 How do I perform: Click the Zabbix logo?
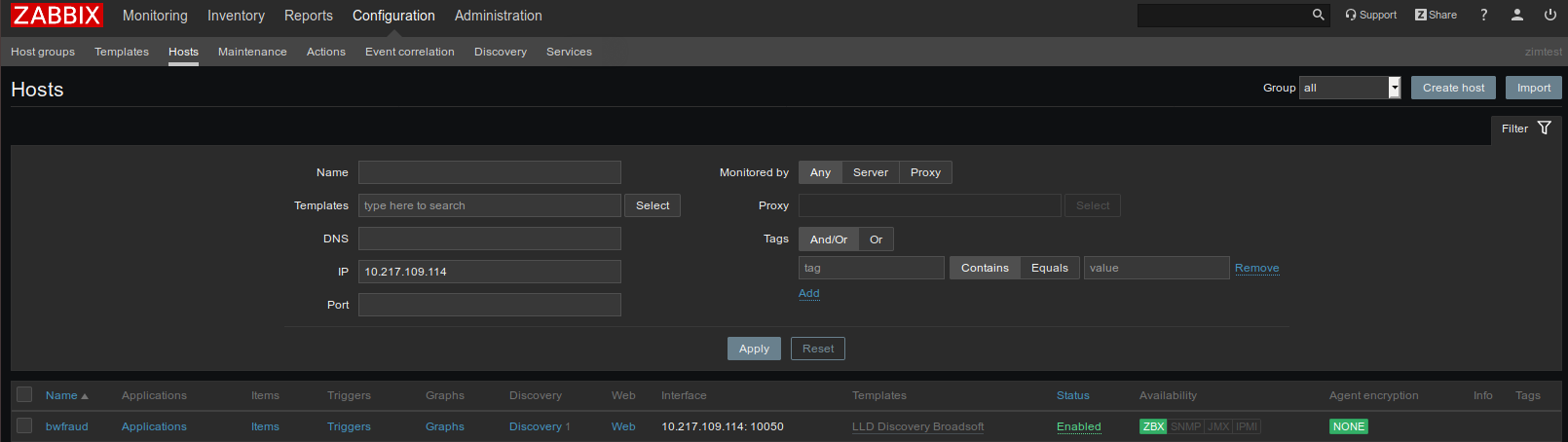[56, 16]
